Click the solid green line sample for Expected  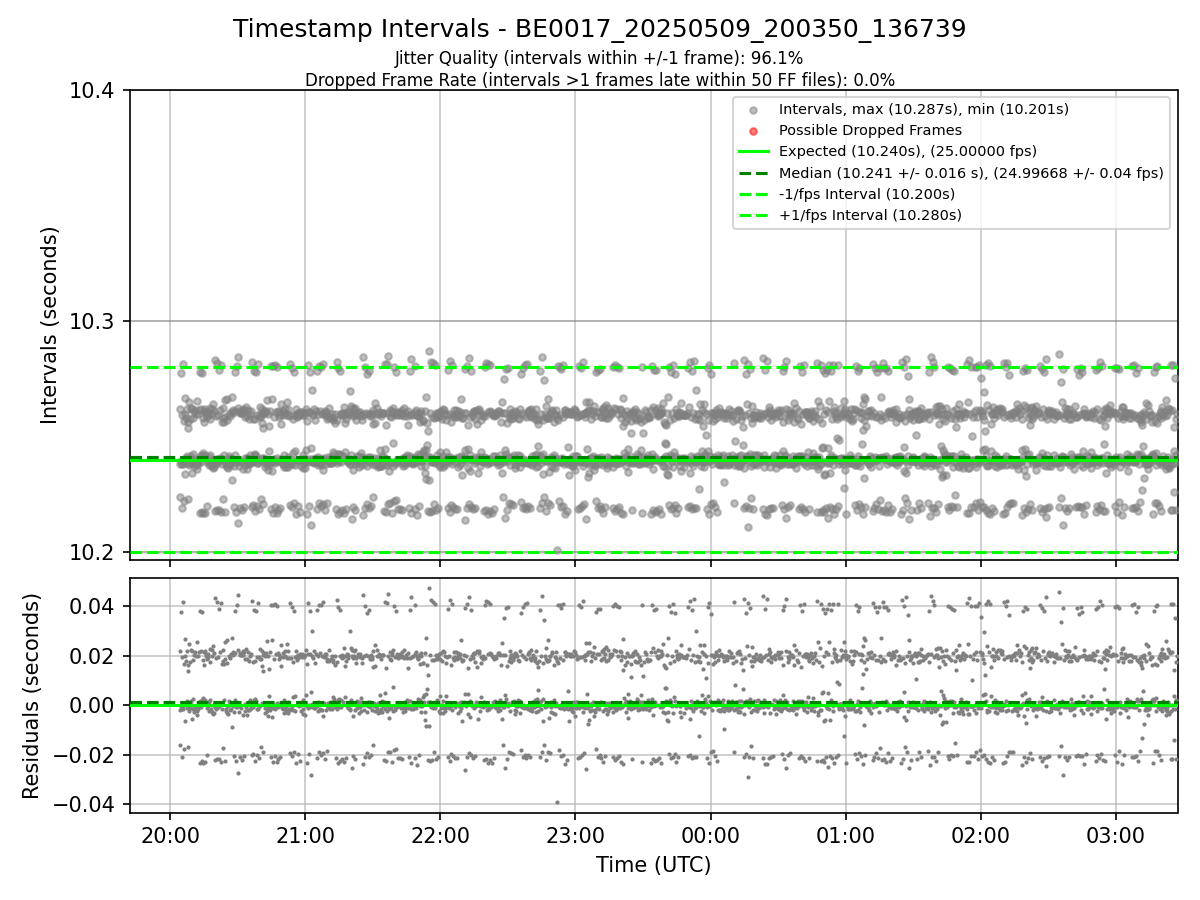point(754,152)
